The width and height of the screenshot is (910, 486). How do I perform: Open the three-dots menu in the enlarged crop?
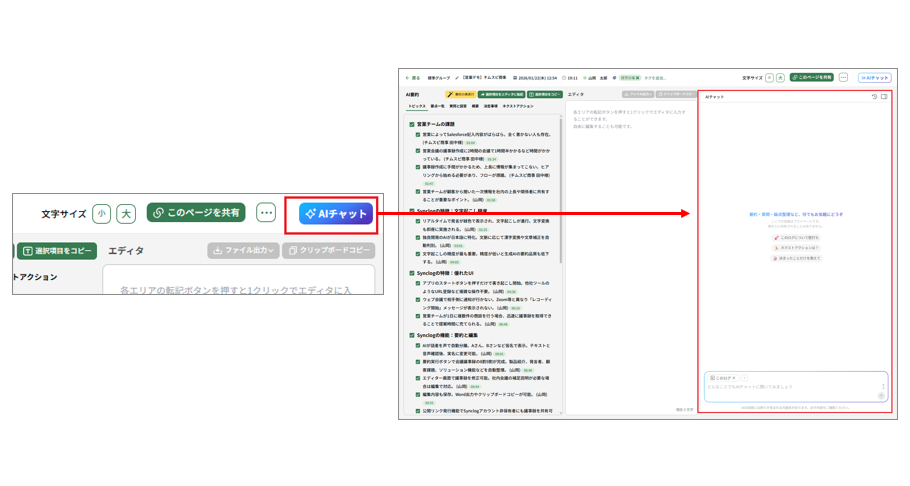coord(266,213)
